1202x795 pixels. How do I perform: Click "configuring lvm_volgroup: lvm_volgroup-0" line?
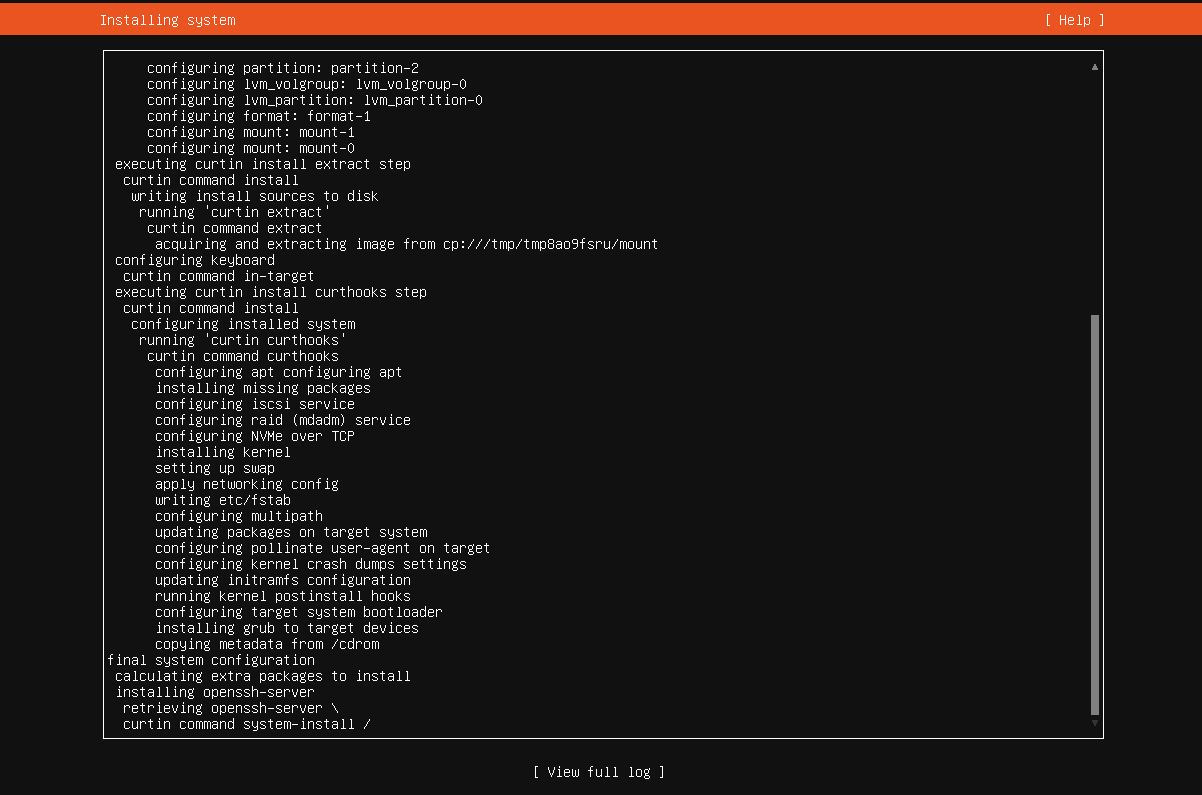point(306,84)
